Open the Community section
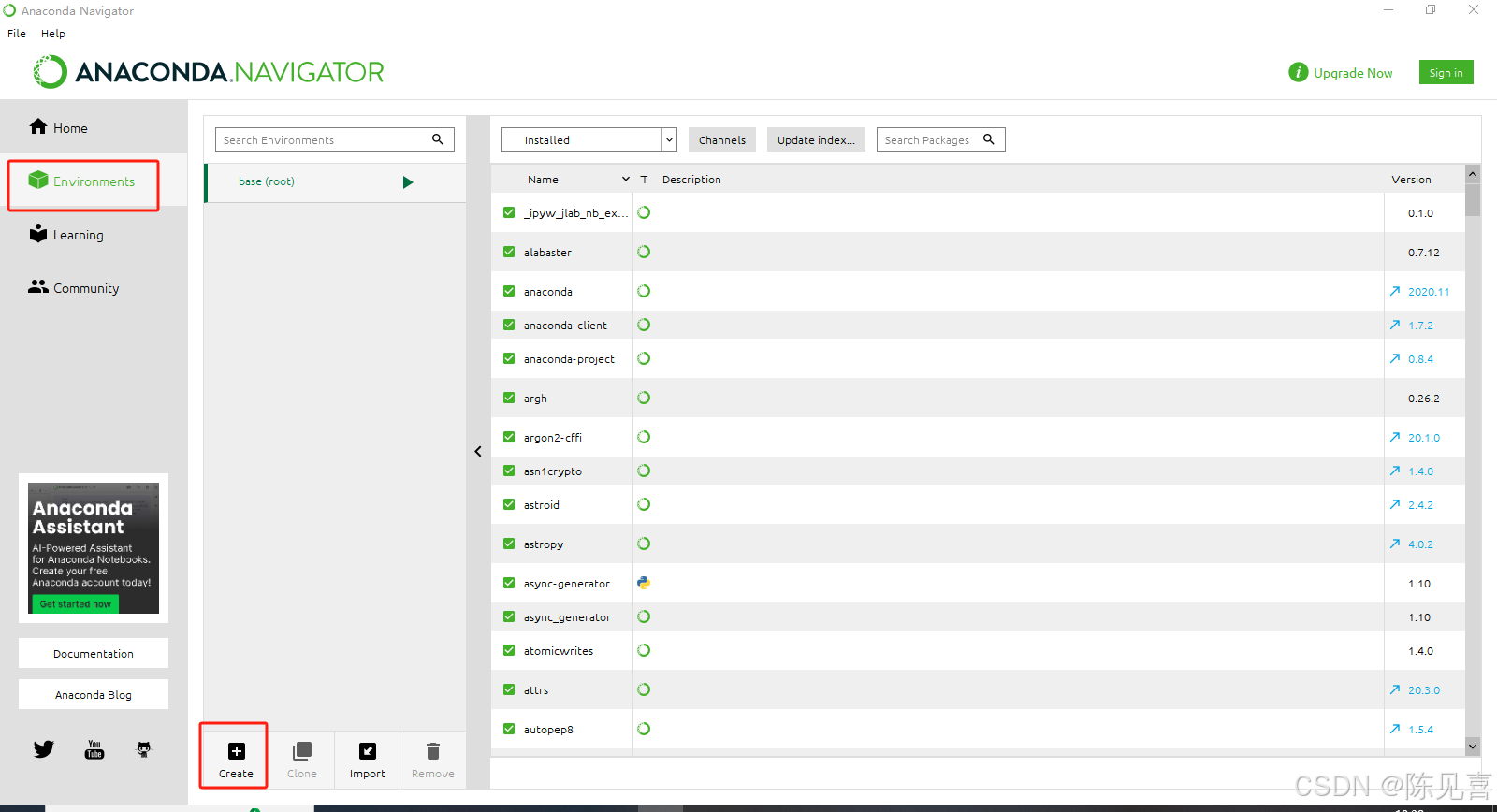 point(74,288)
